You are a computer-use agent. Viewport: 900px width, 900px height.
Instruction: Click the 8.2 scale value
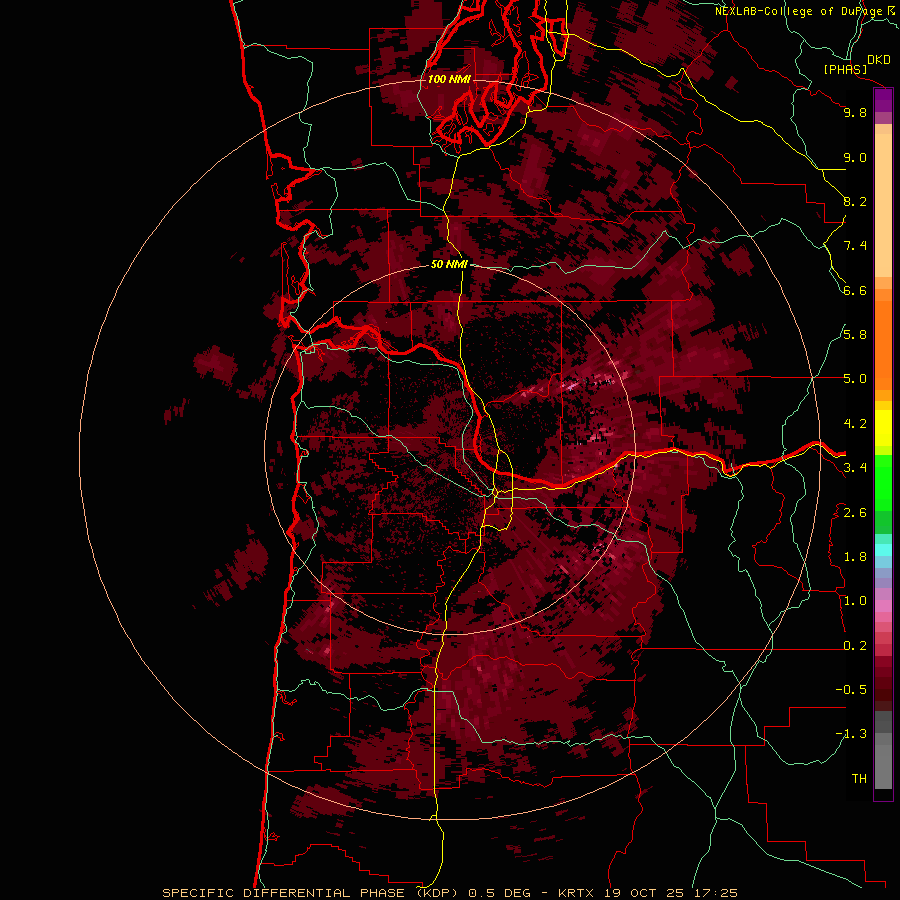tap(855, 201)
